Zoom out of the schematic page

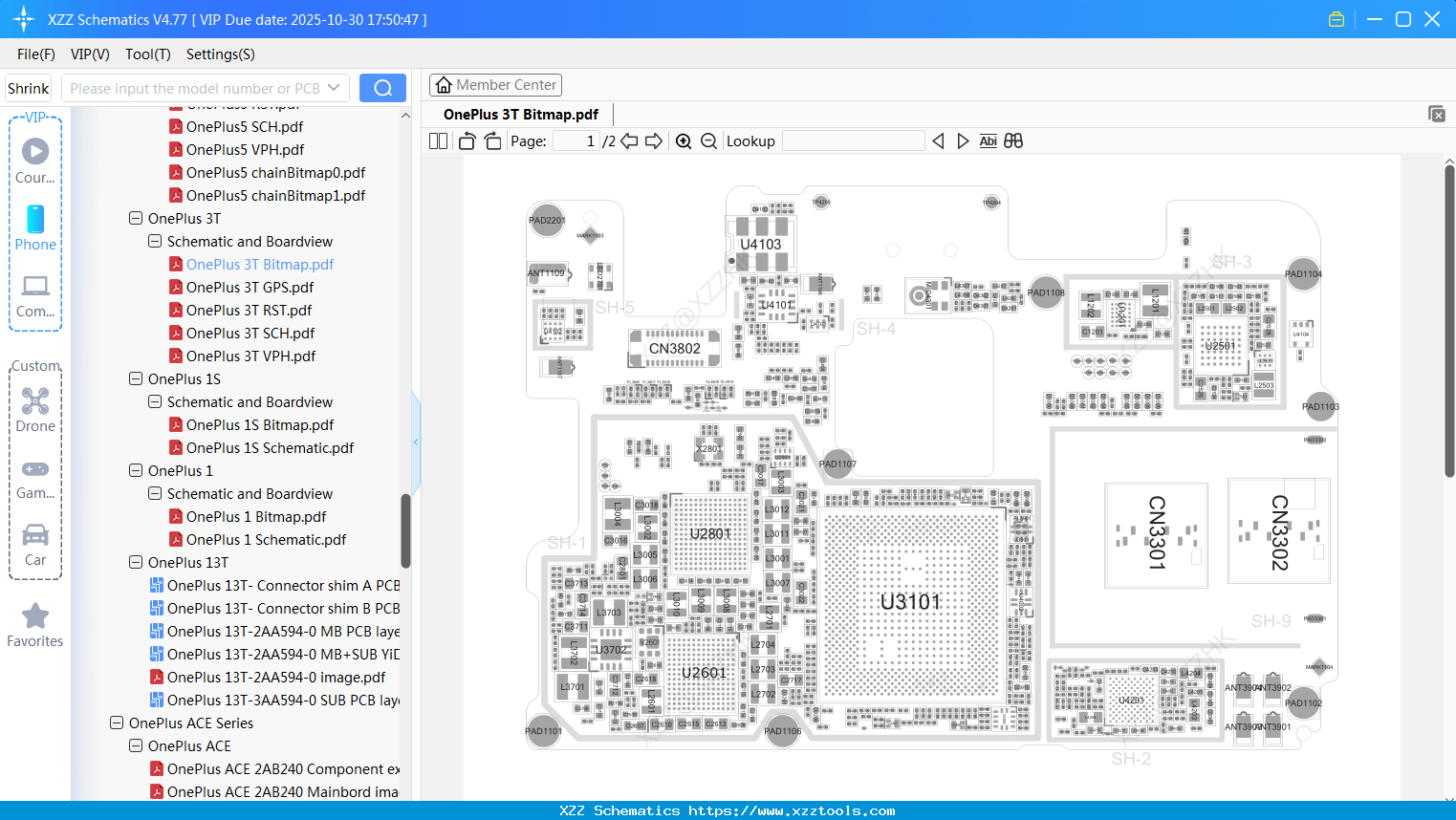pyautogui.click(x=709, y=140)
